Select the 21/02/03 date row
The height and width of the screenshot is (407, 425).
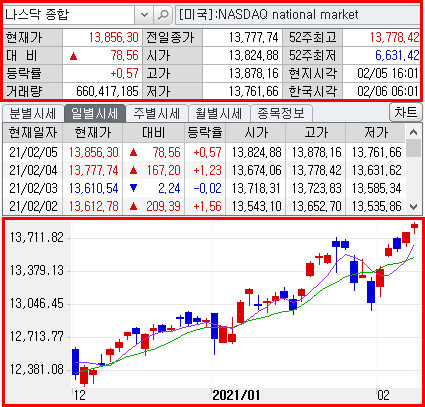click(204, 188)
